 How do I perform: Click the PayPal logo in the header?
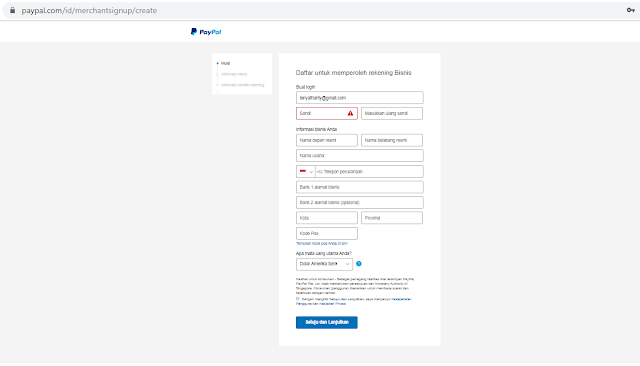[x=206, y=31]
